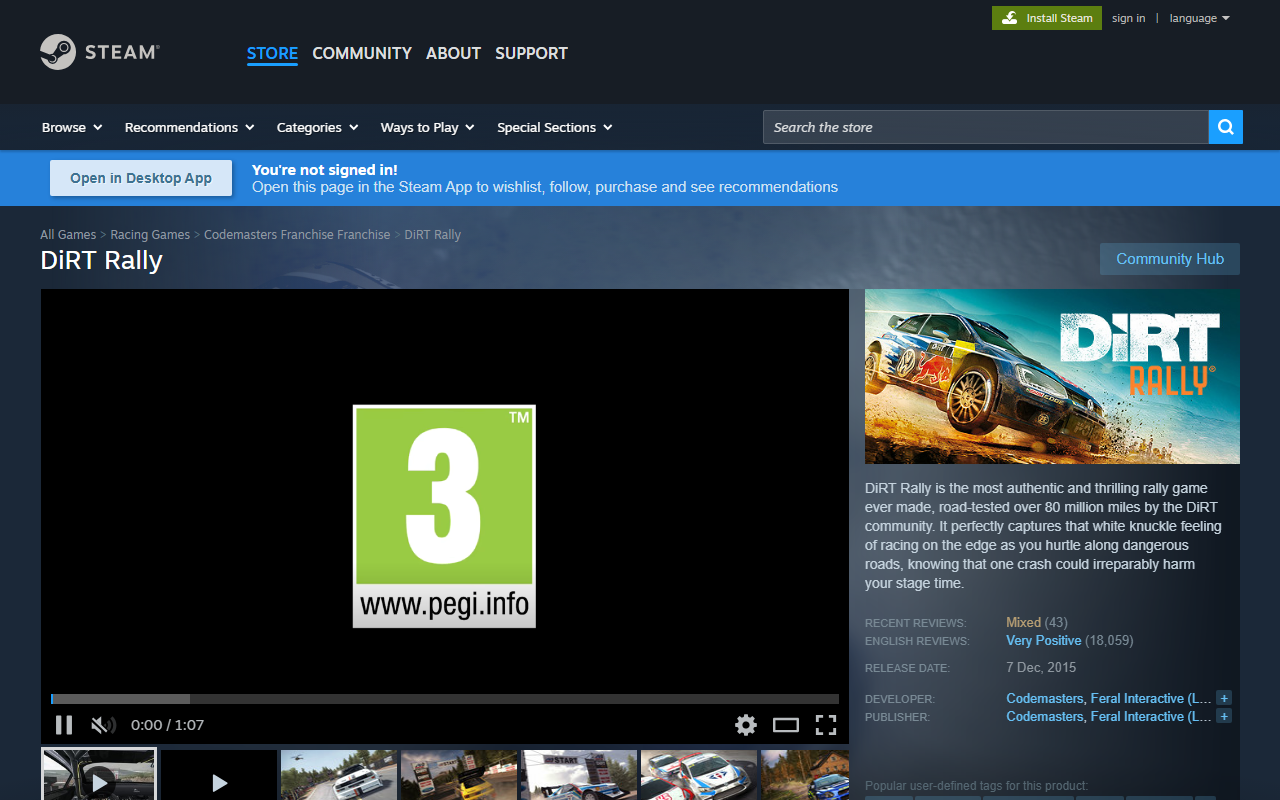Open Mixed recent reviews link
The image size is (1280, 800).
pyautogui.click(x=1023, y=622)
